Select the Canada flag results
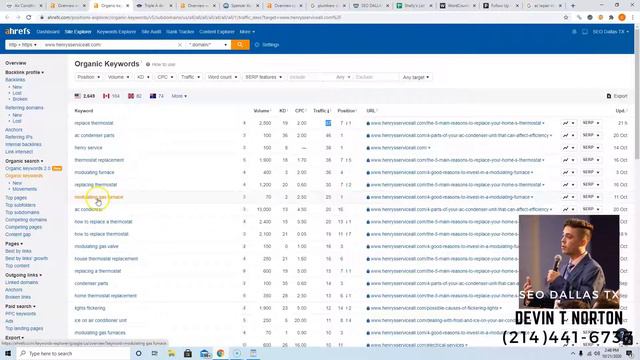The height and width of the screenshot is (360, 640). point(111,96)
